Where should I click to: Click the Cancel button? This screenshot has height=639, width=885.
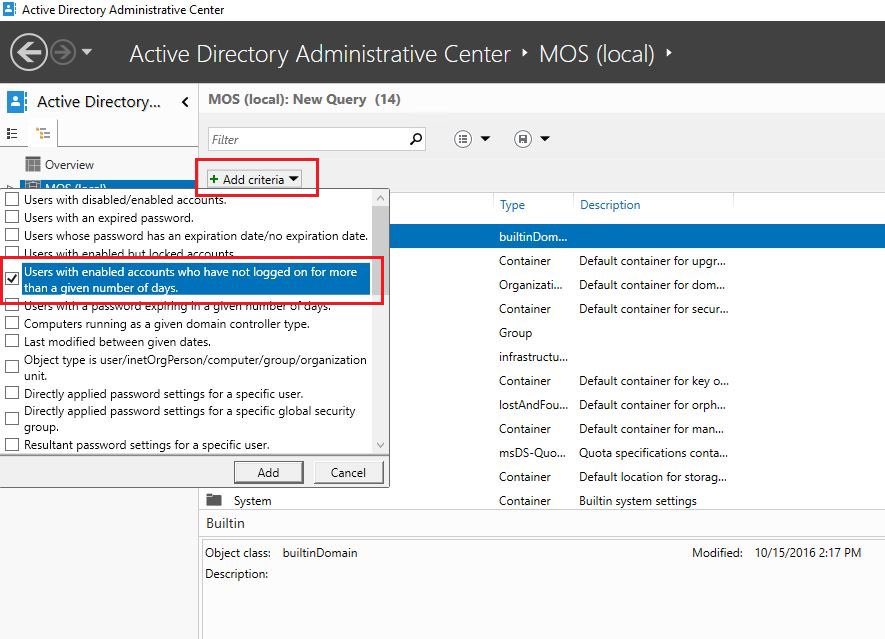pyautogui.click(x=348, y=472)
